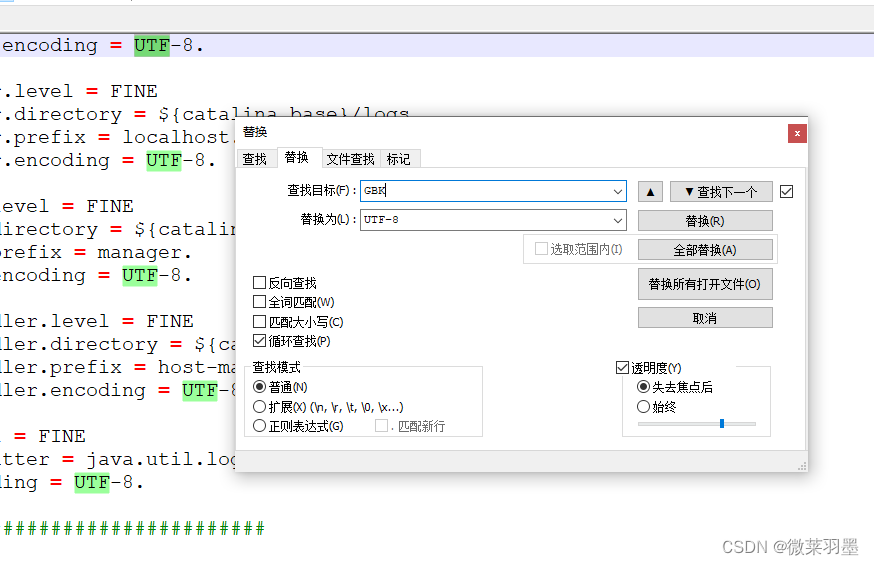Toggle the checkbox beside 查找下一个
The width and height of the screenshot is (874, 565).
[x=786, y=192]
